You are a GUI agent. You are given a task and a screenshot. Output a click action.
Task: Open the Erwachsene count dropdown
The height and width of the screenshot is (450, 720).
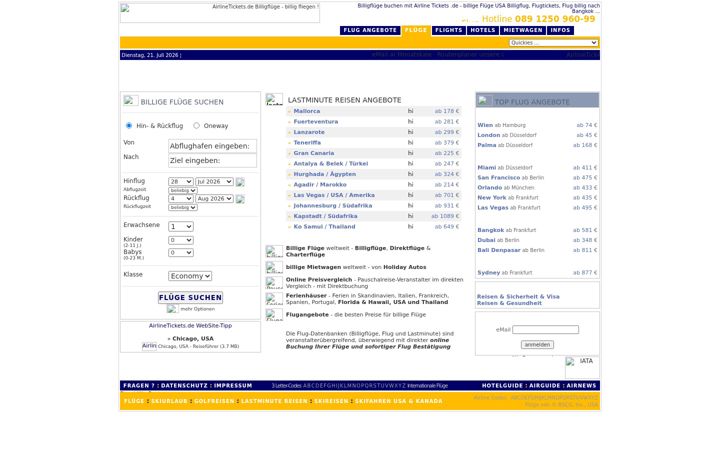pyautogui.click(x=180, y=226)
